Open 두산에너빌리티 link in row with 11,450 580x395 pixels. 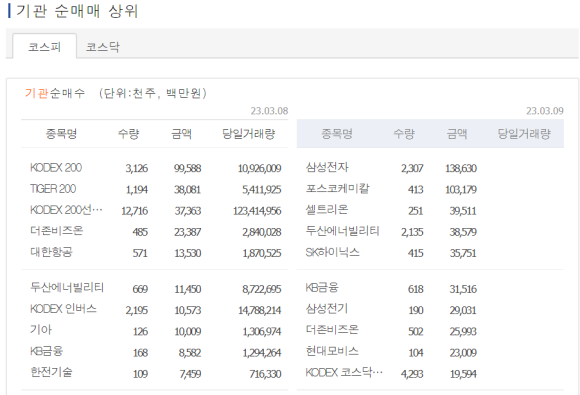click(x=67, y=288)
